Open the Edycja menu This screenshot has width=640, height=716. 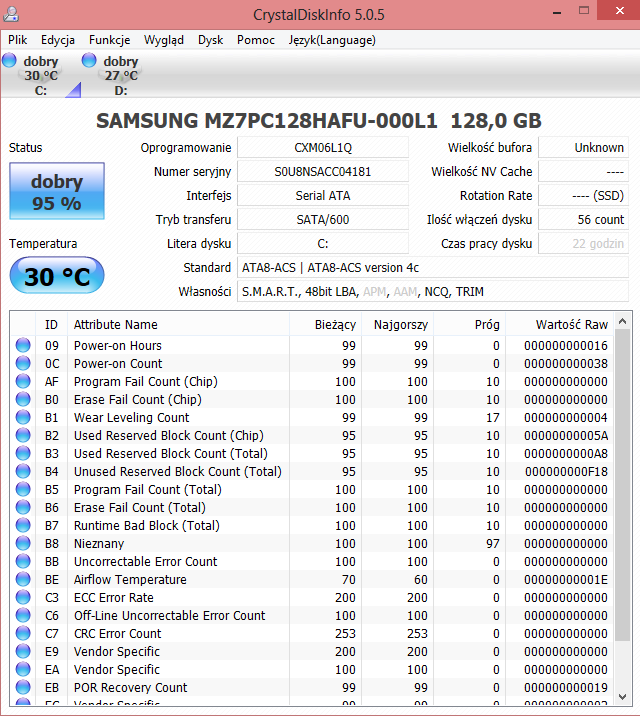coord(58,40)
